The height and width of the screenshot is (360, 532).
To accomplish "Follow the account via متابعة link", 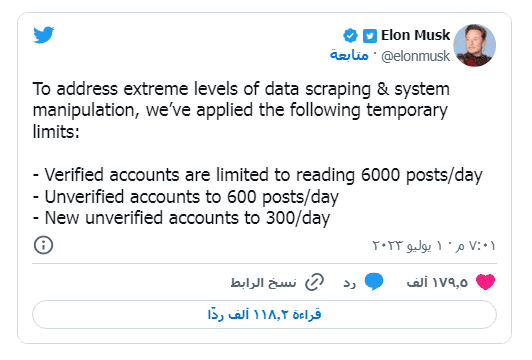I will click(x=349, y=55).
